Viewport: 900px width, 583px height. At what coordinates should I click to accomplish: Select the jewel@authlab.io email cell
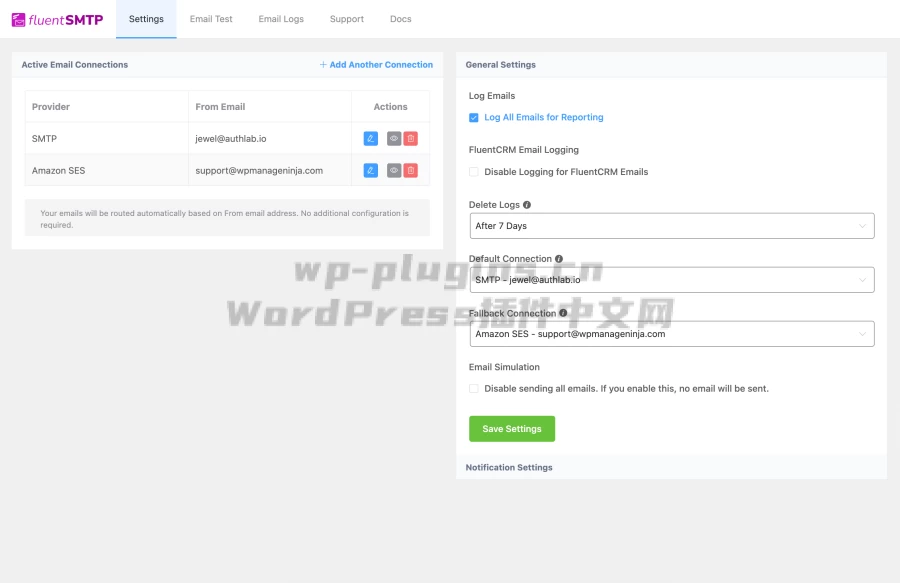tap(270, 138)
